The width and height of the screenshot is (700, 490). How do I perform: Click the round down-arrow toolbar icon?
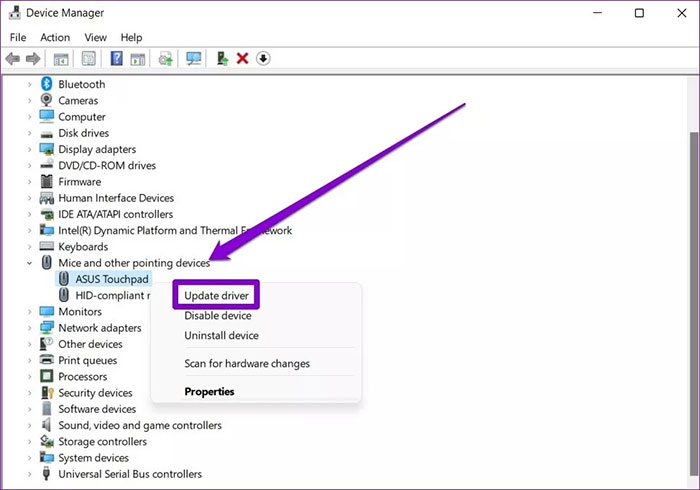click(x=263, y=59)
